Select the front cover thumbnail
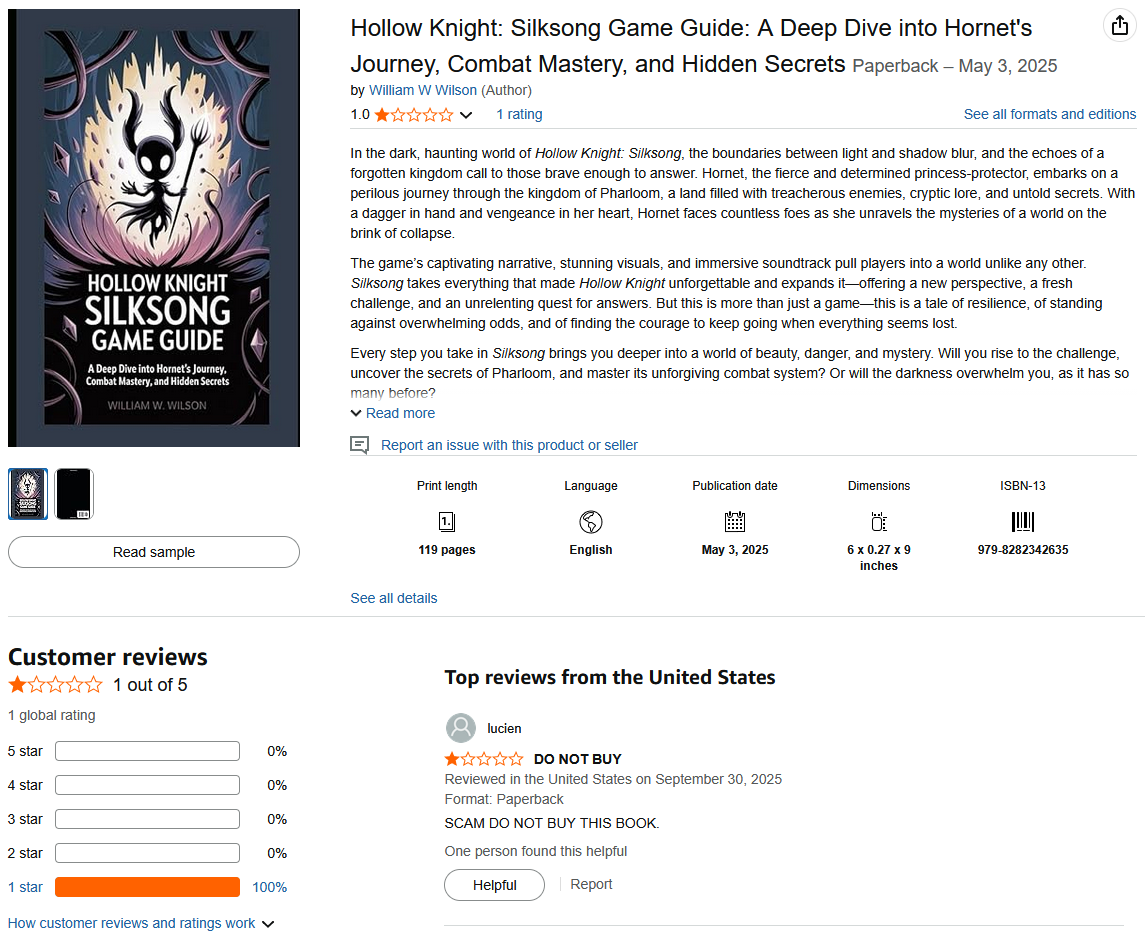Screen dimensions: 1145x937 (x=28, y=494)
